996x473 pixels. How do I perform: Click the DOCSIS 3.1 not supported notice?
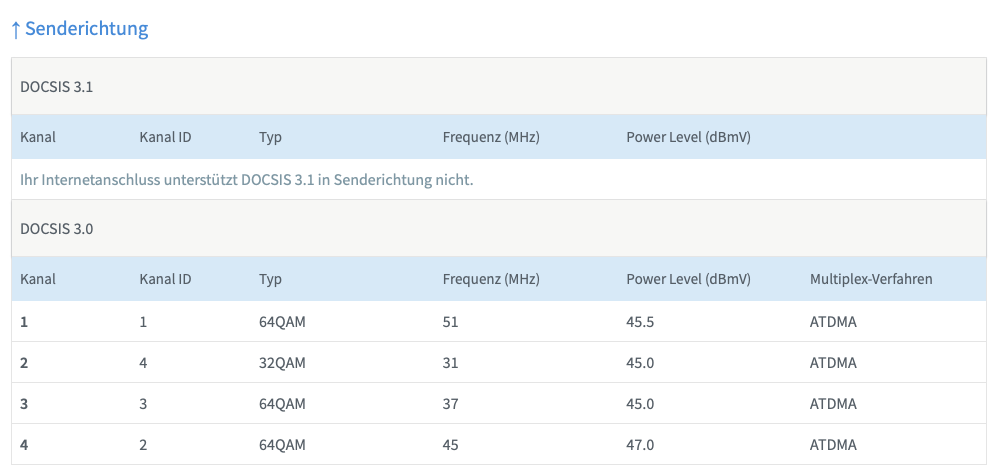coord(246,180)
